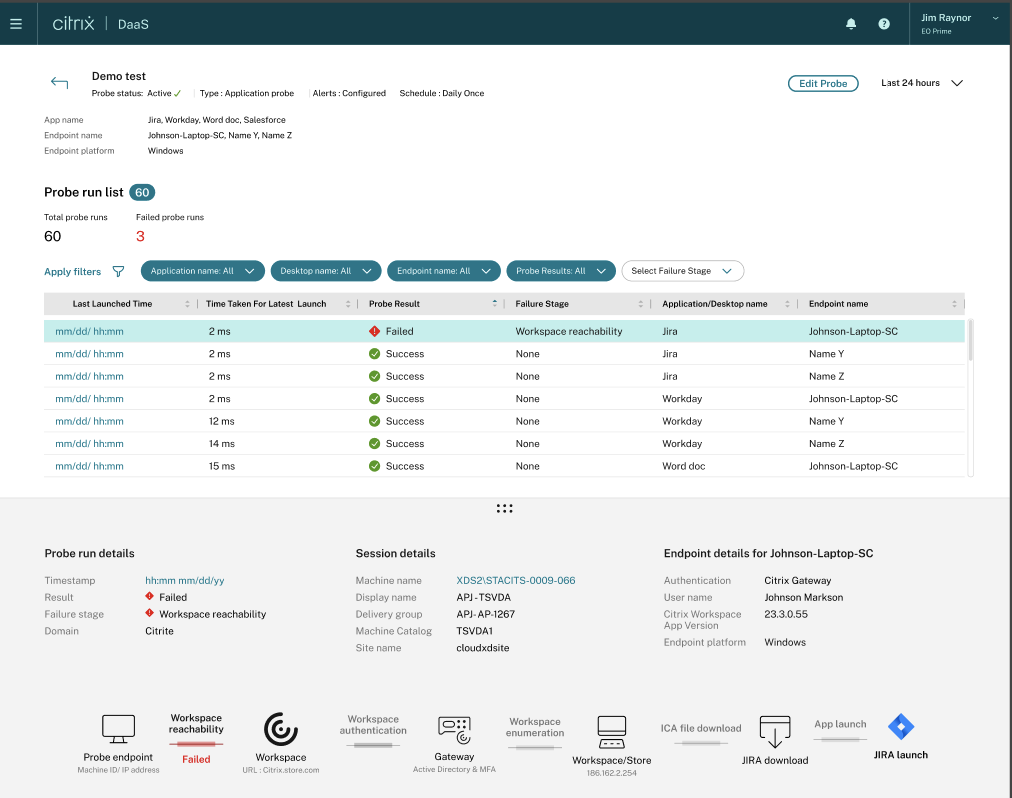The height and width of the screenshot is (798, 1012).
Task: Click the green Active status checkmark
Action: pyautogui.click(x=177, y=94)
